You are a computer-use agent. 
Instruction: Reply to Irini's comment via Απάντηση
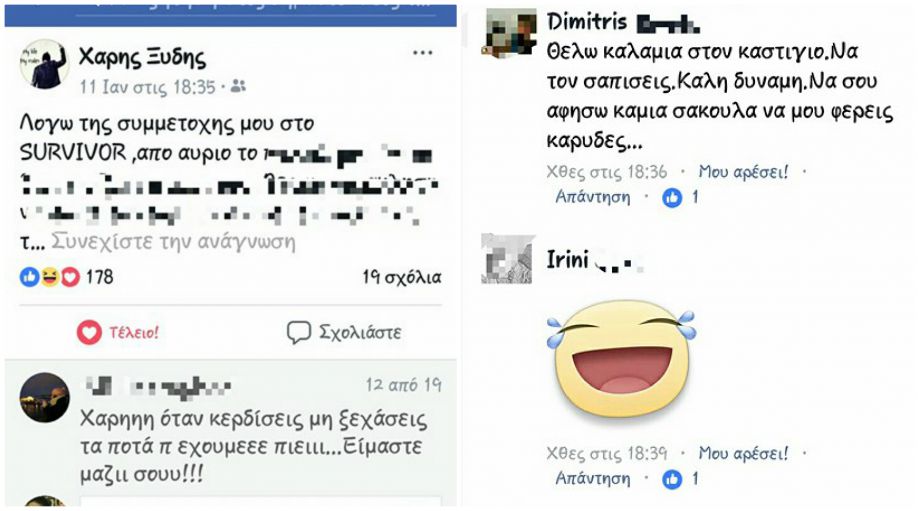coord(593,478)
